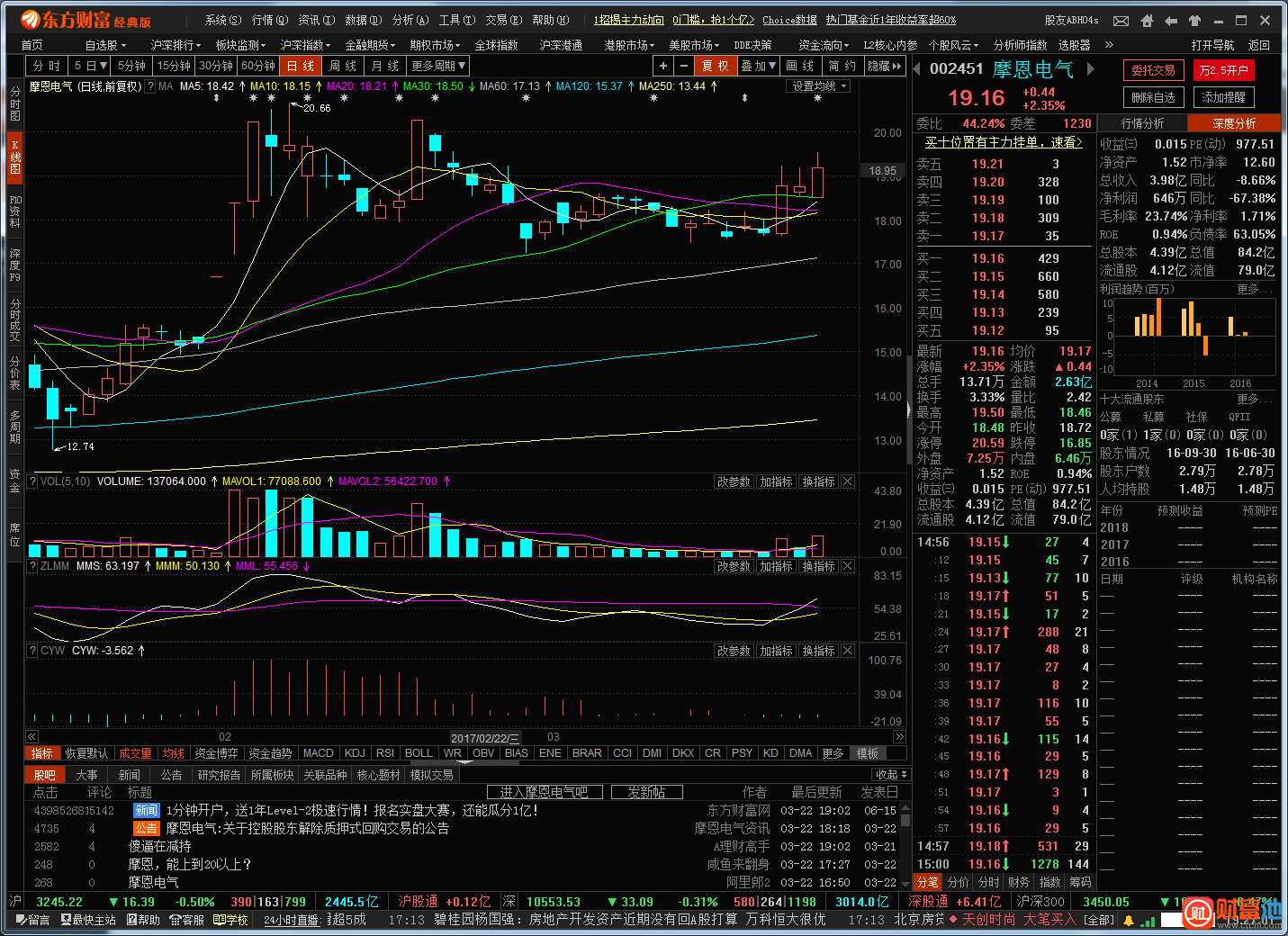Click 发新帖 button
The width and height of the screenshot is (1288, 936).
coord(646,792)
